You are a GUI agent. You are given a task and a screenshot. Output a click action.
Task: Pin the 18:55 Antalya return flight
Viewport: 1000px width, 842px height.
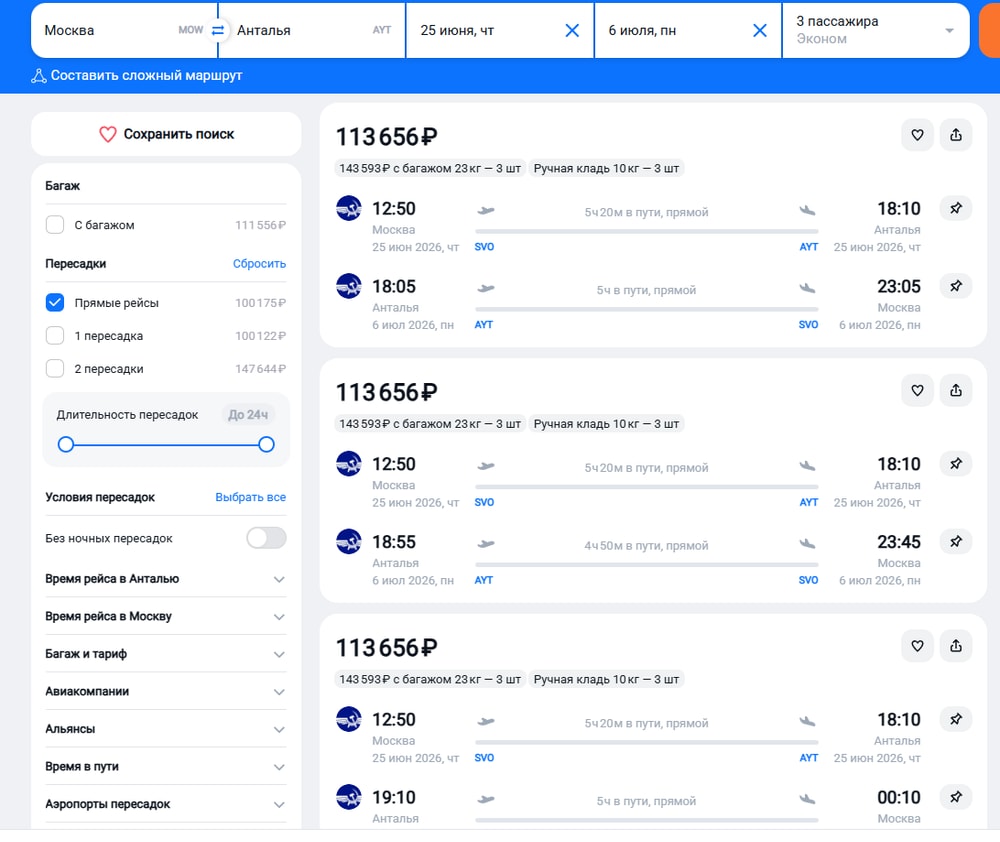click(x=955, y=541)
